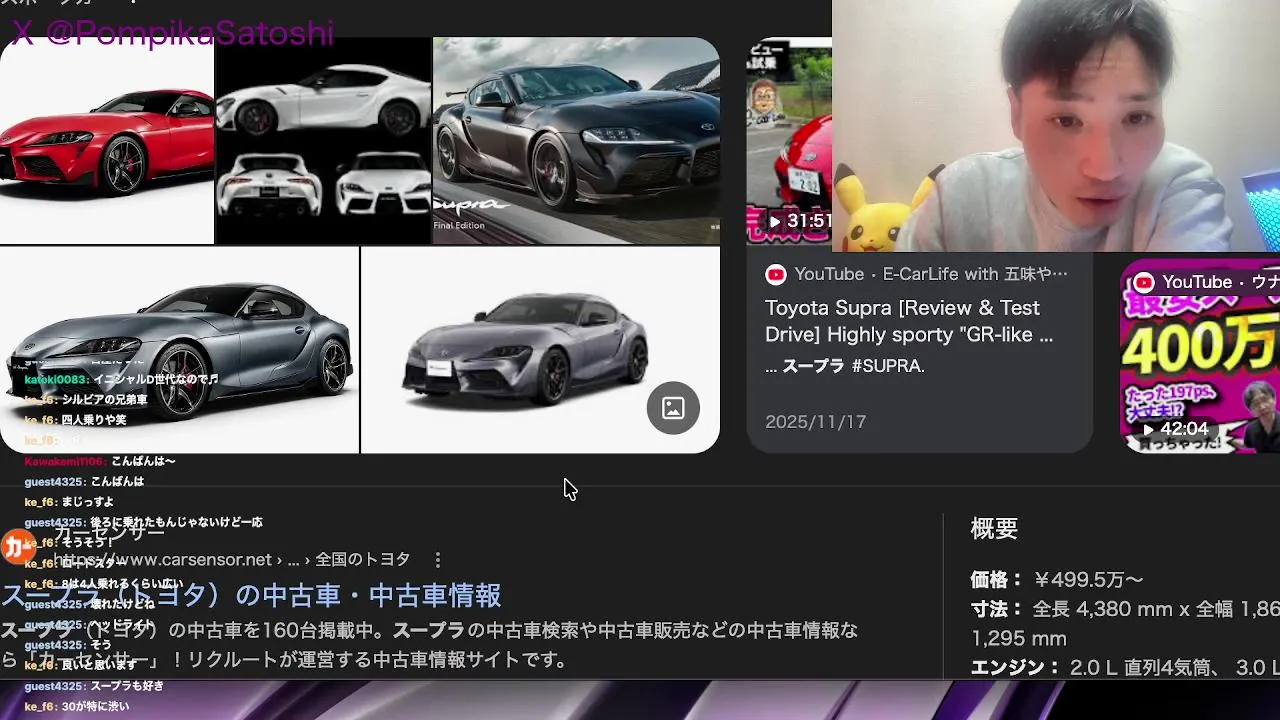
Task: Open 'Toyota Supra [Review & Test Drive]' video title
Action: click(x=909, y=321)
